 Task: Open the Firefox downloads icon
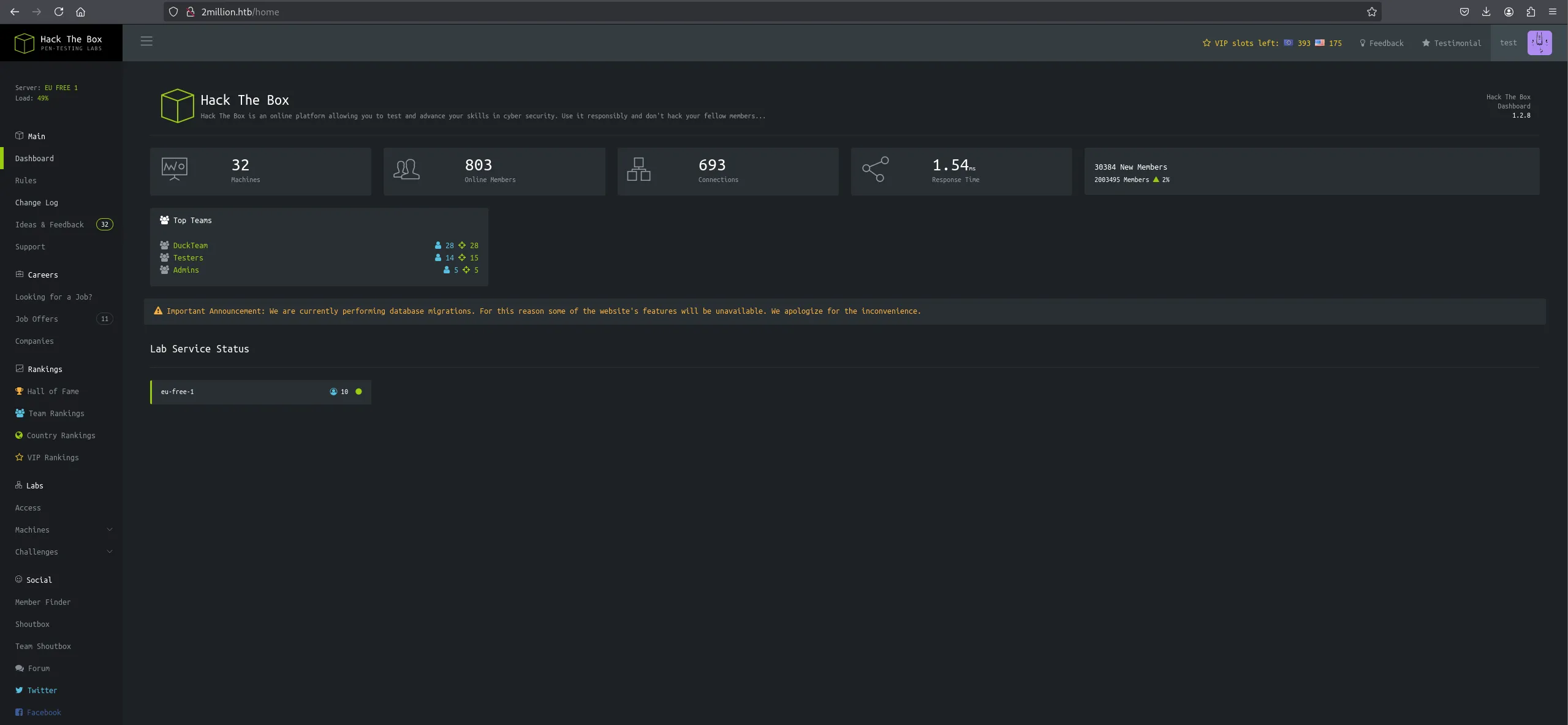pyautogui.click(x=1486, y=12)
